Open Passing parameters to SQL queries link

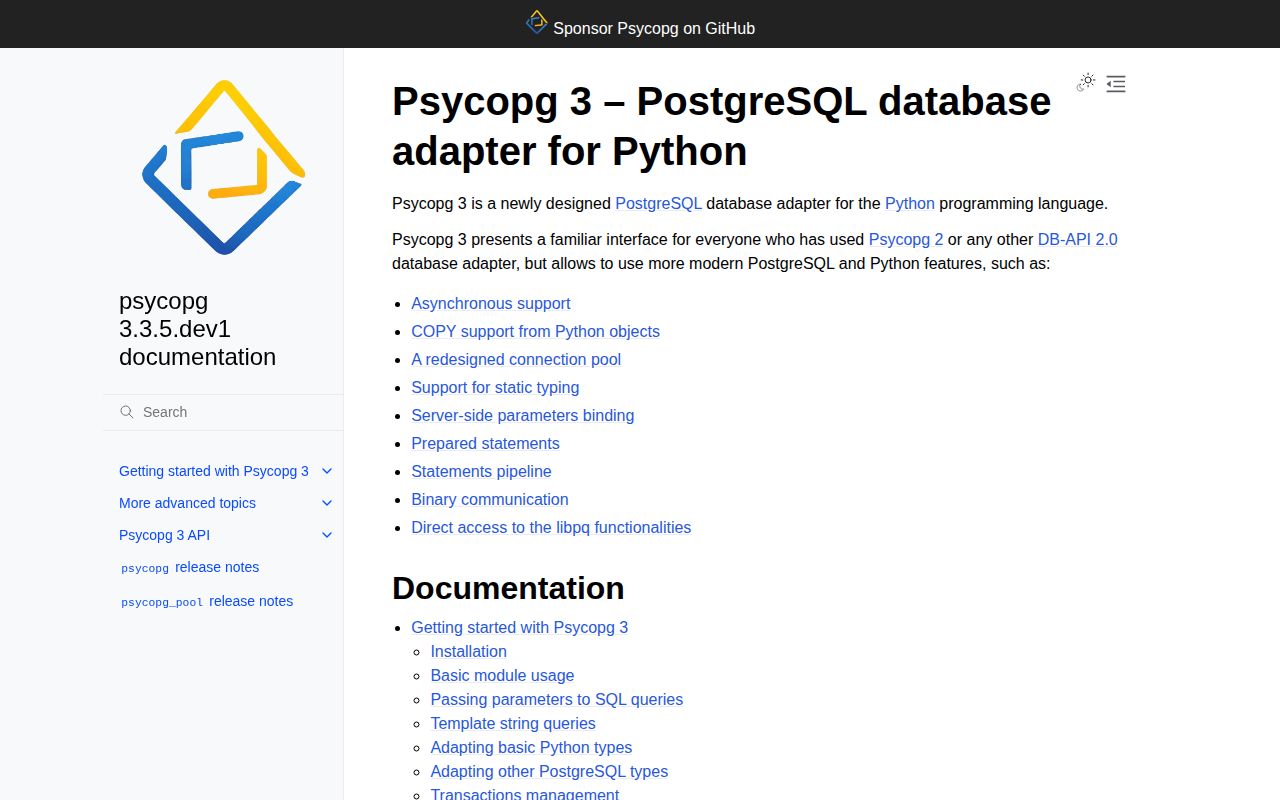click(x=557, y=699)
